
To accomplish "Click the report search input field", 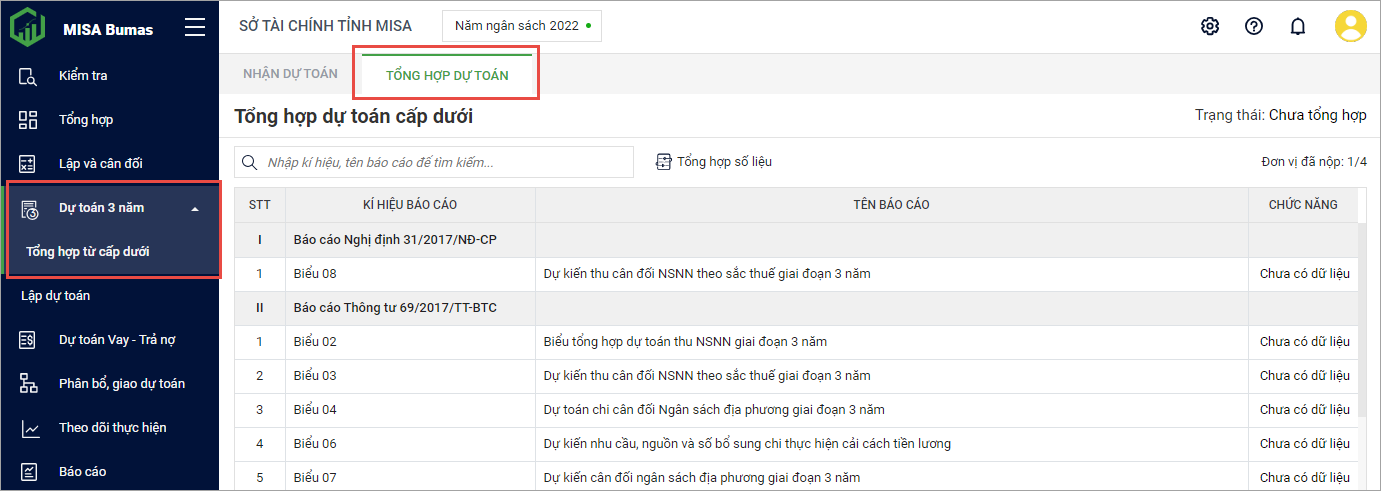I will [x=445, y=162].
